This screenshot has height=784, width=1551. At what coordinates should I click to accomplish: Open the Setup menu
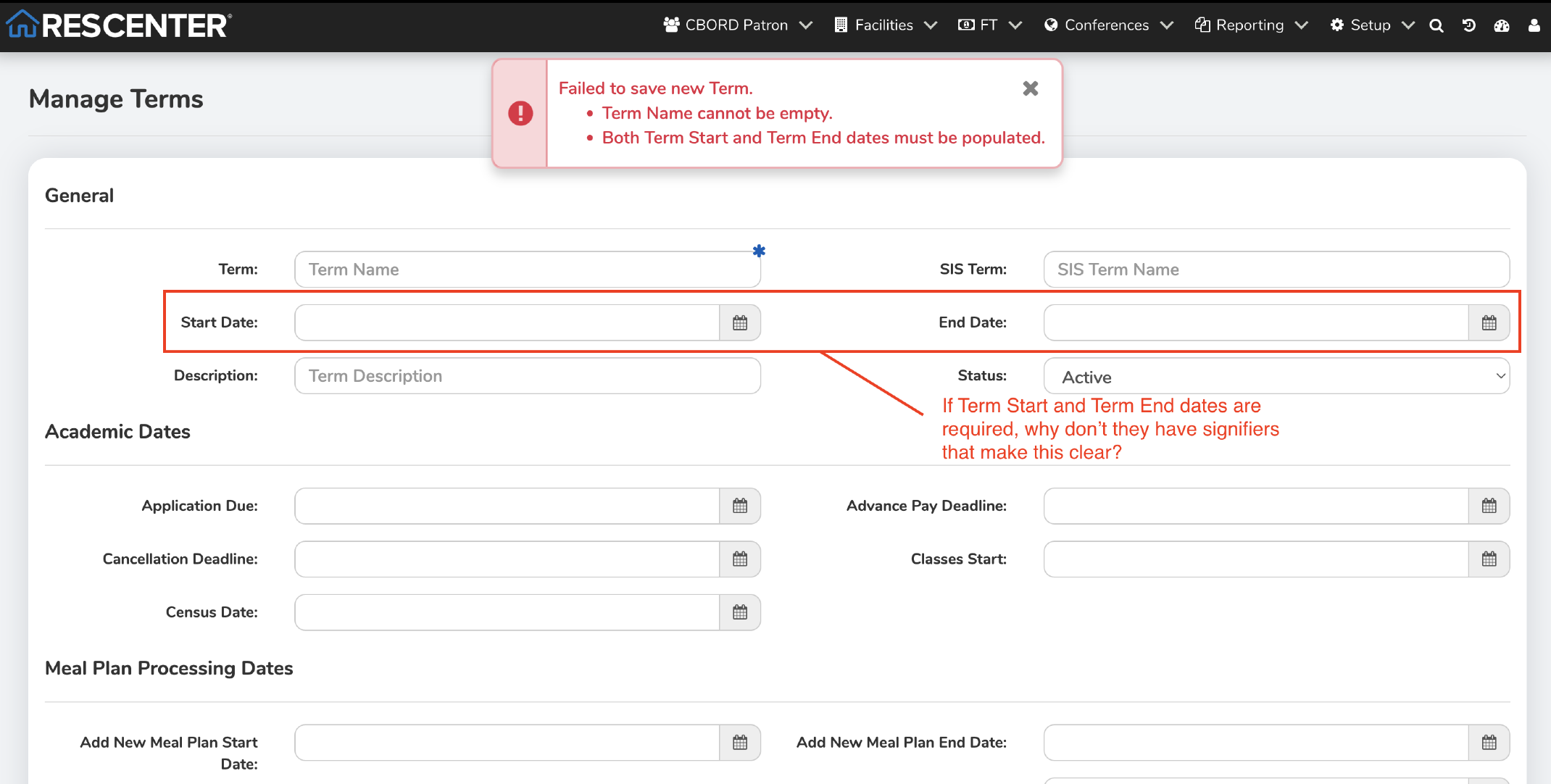click(1371, 25)
